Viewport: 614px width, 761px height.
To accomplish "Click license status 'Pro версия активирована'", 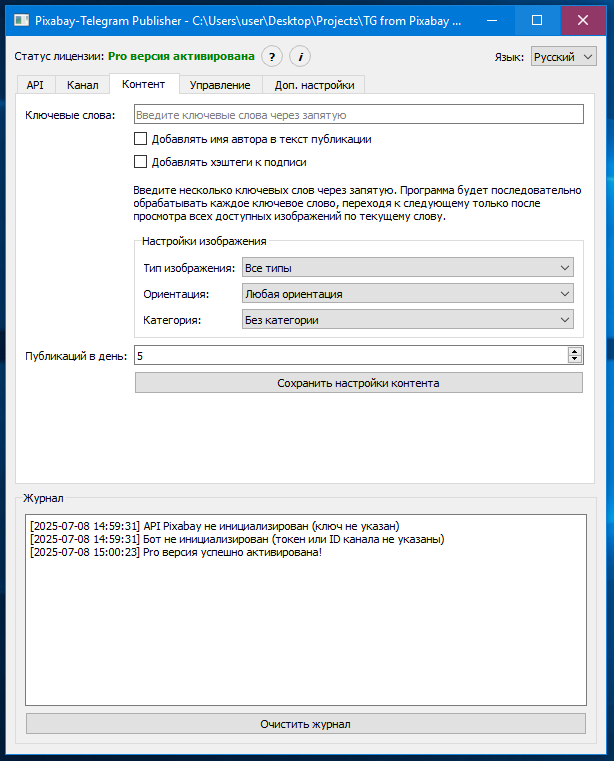I will pyautogui.click(x=181, y=56).
